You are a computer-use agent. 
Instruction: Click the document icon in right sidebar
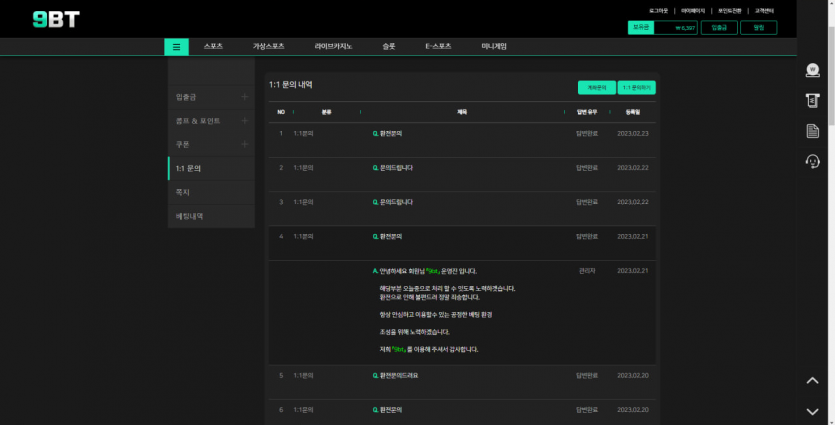click(x=812, y=131)
